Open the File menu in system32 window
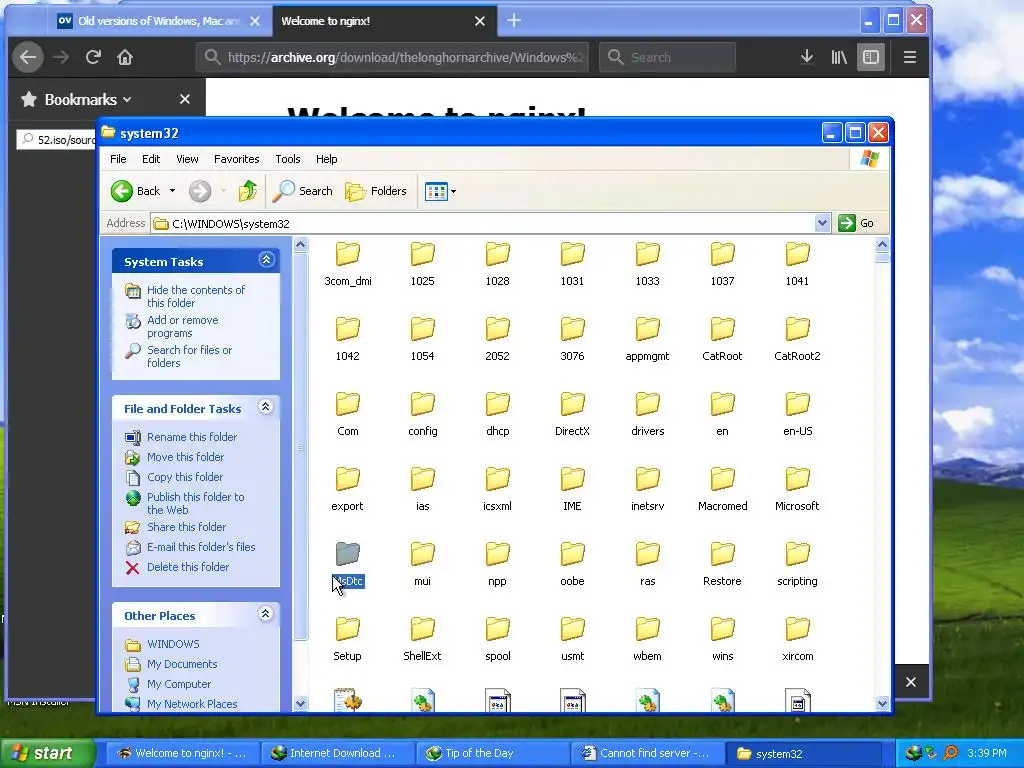Image resolution: width=1024 pixels, height=768 pixels. point(118,159)
